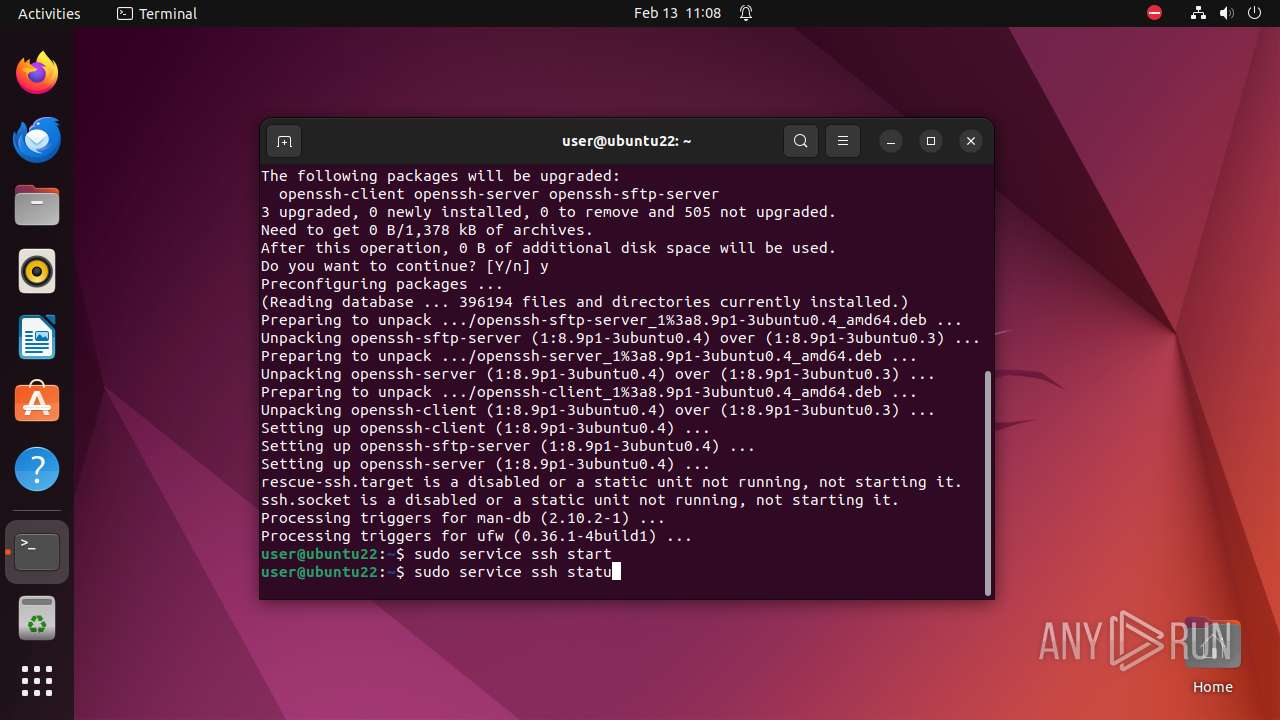
Task: Click 'Setting up openssh-sftp-server' line
Action: click(x=508, y=446)
